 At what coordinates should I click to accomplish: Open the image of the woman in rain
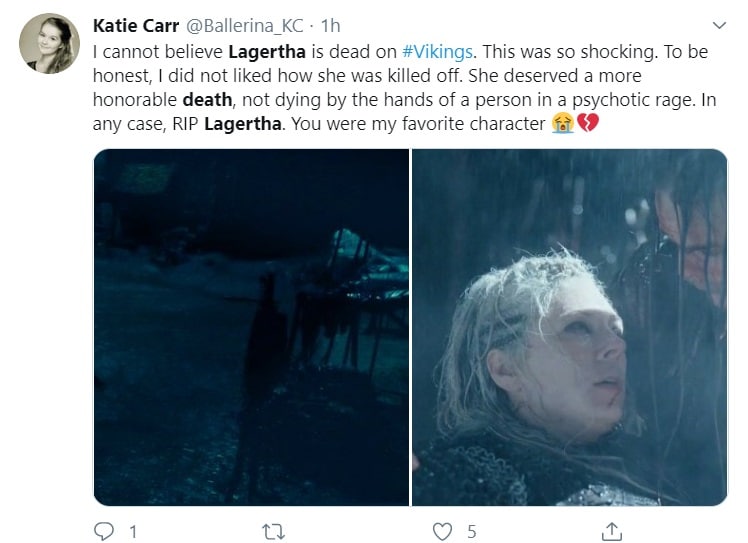click(x=570, y=327)
